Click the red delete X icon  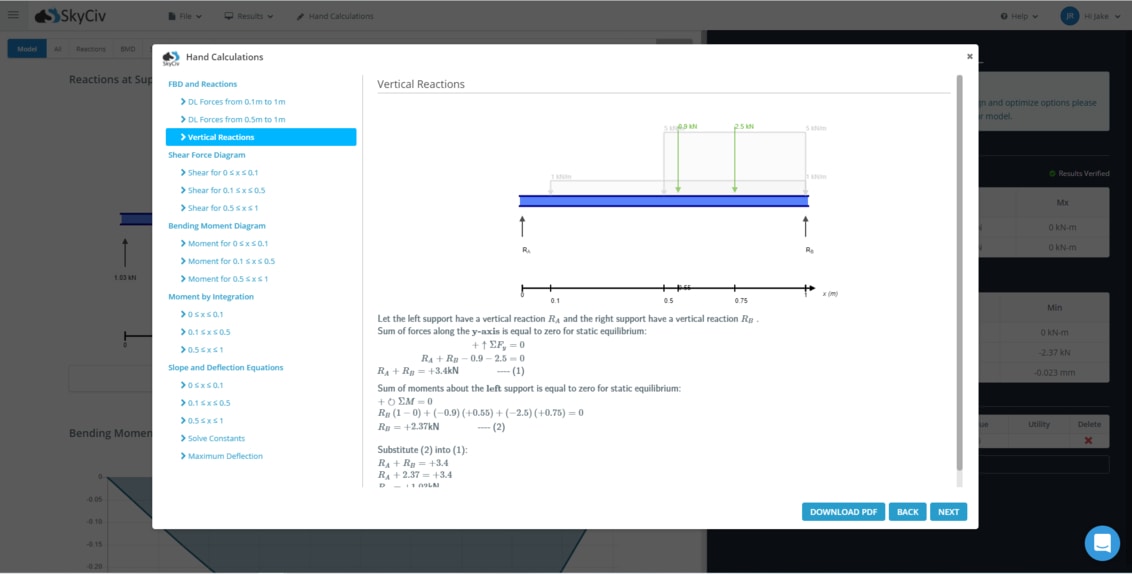click(1088, 441)
